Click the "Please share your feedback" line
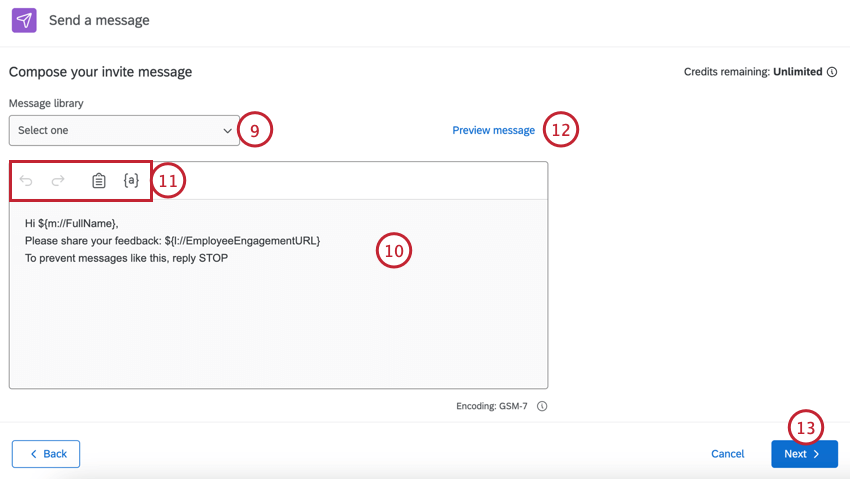The height and width of the screenshot is (479, 850). pos(172,241)
